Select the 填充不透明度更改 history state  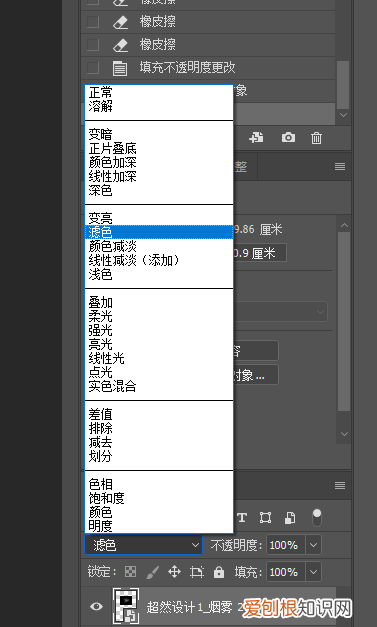208,68
